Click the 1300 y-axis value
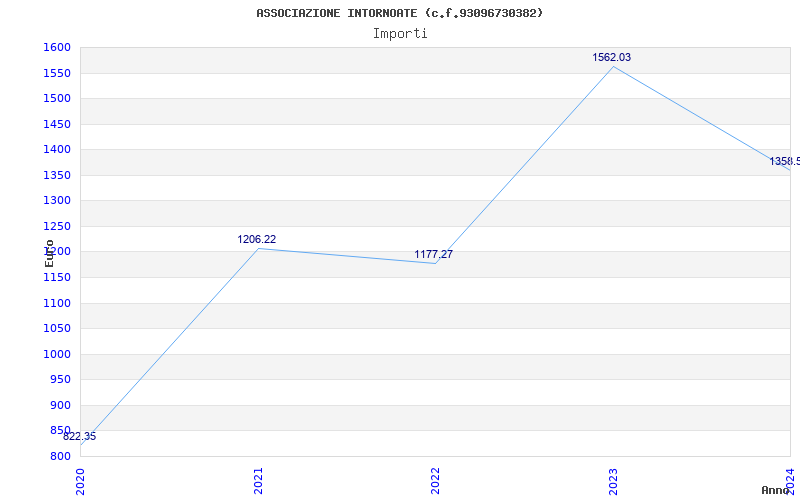800x500 pixels. pyautogui.click(x=57, y=201)
